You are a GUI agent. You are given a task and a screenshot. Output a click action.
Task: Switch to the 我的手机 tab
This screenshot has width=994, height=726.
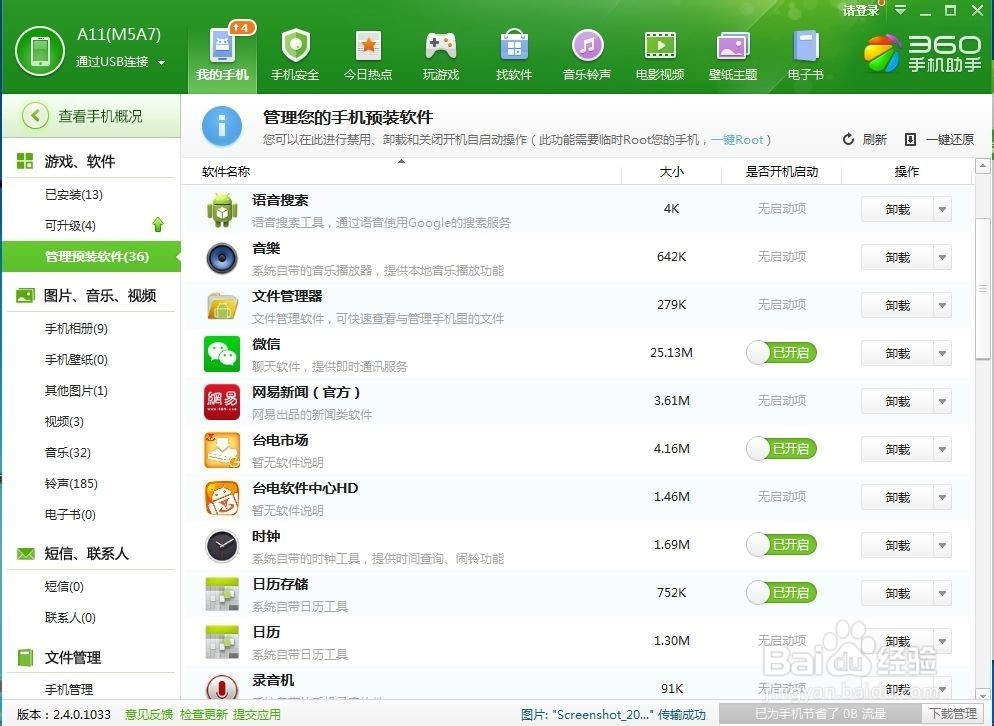tap(222, 47)
